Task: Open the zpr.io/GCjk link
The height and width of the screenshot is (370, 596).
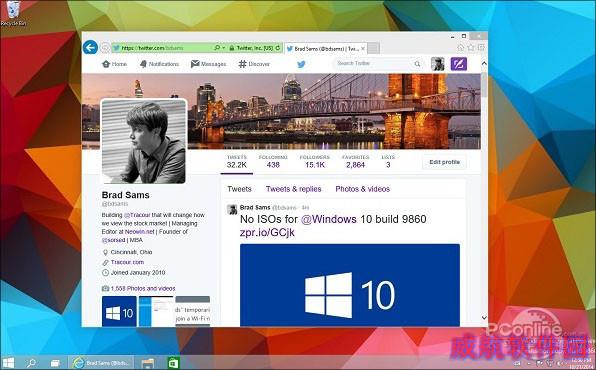Action: [x=267, y=232]
